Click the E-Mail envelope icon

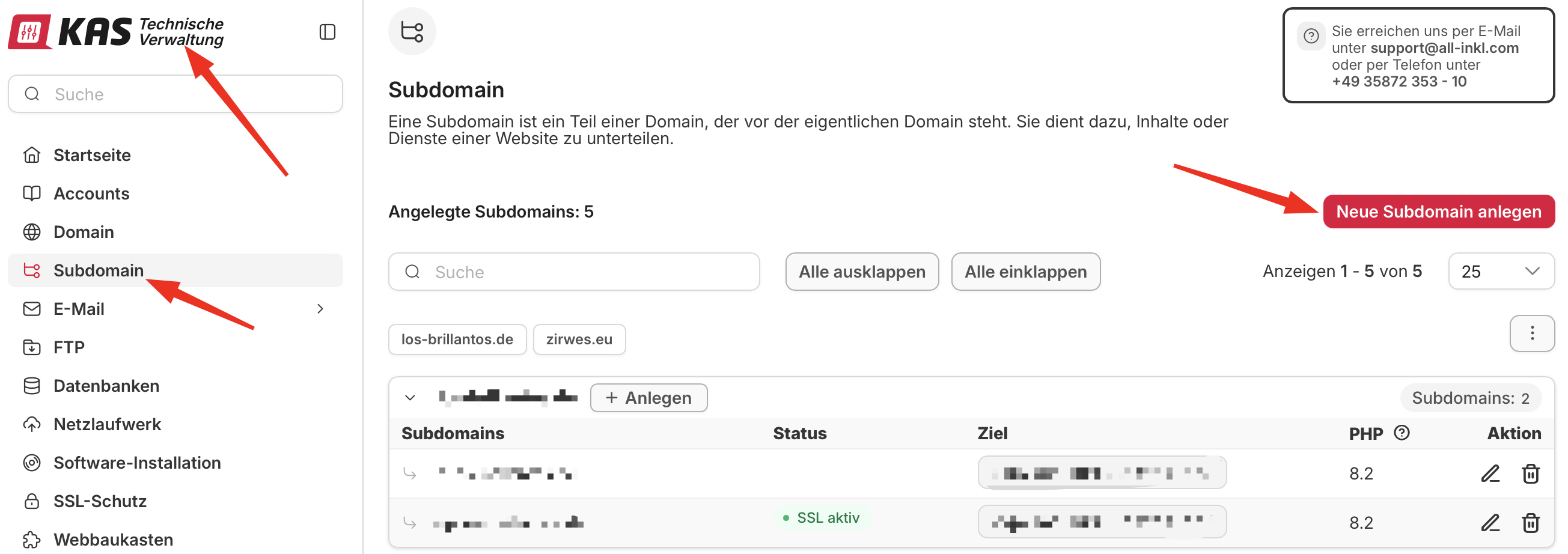pyautogui.click(x=32, y=309)
